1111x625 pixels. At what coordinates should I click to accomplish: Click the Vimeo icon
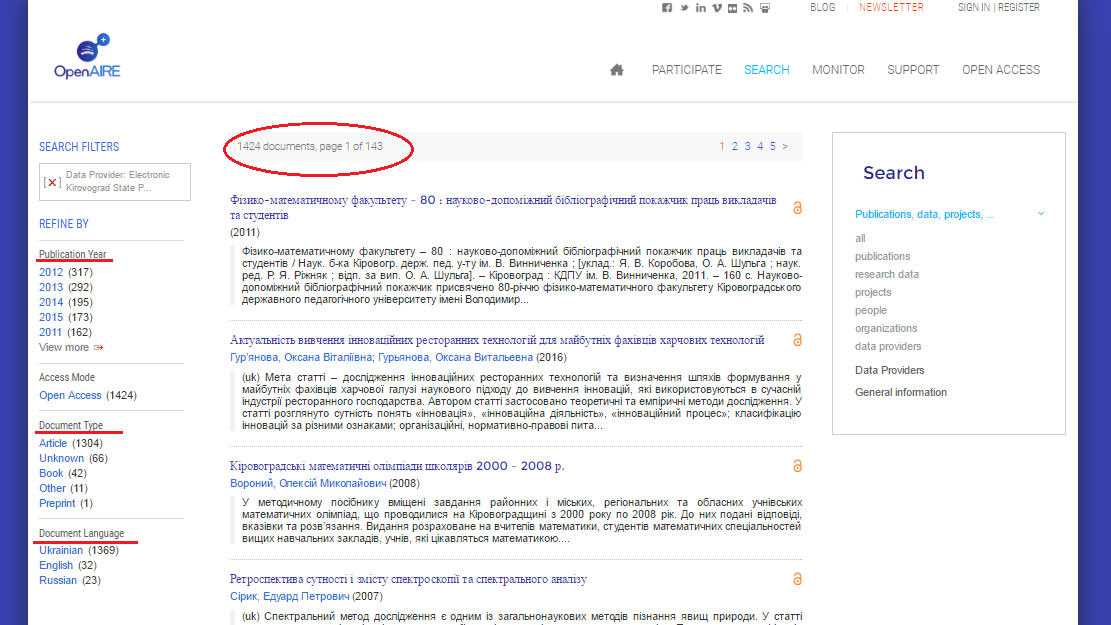716,7
